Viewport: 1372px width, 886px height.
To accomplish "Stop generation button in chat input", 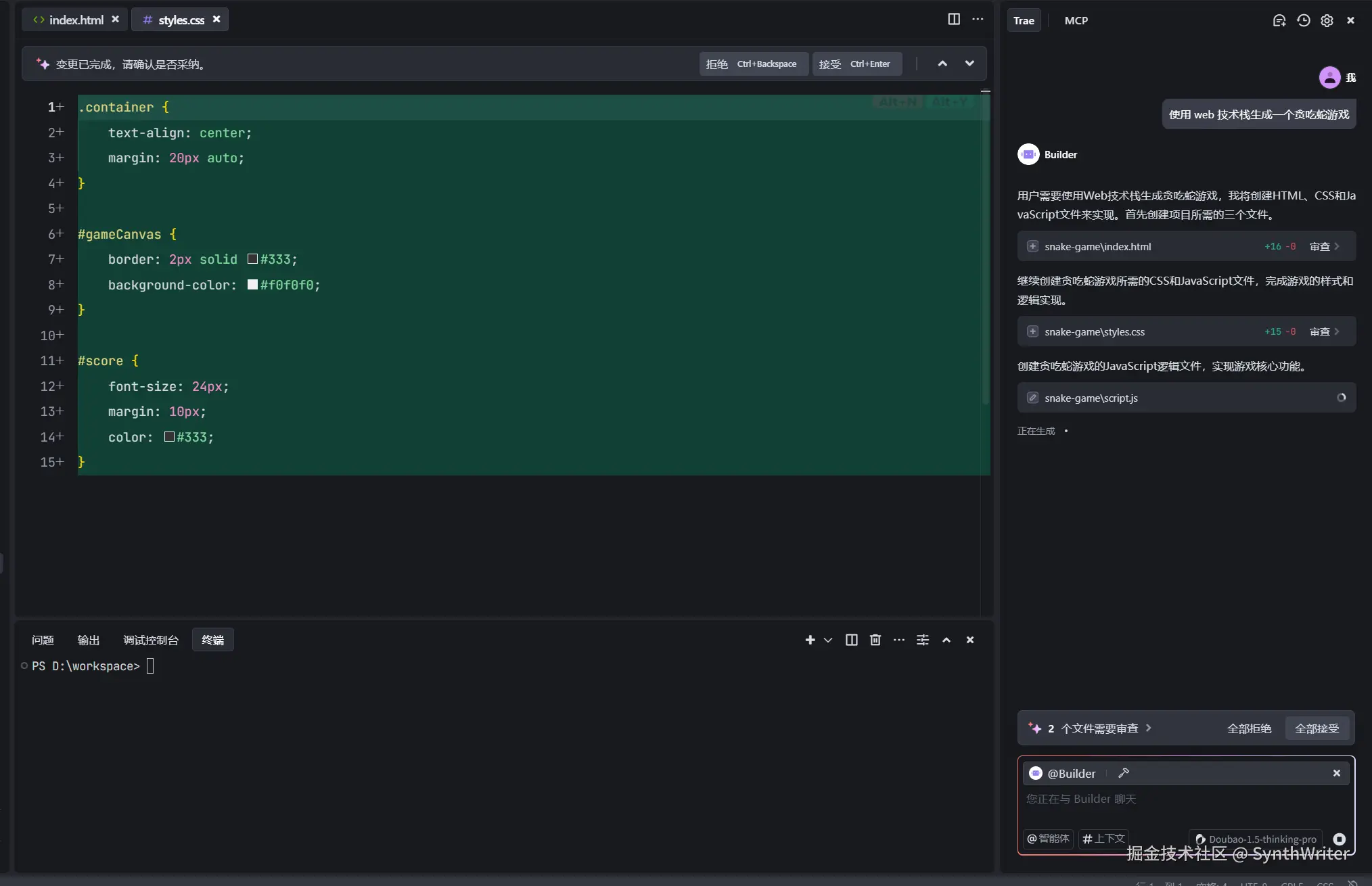I will 1339,839.
